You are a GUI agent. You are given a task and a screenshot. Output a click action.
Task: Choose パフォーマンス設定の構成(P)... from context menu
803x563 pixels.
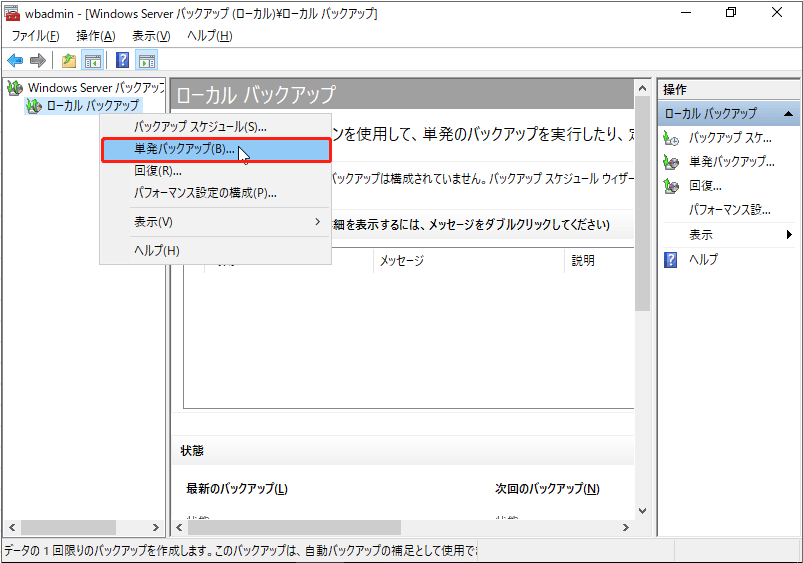coord(216,193)
